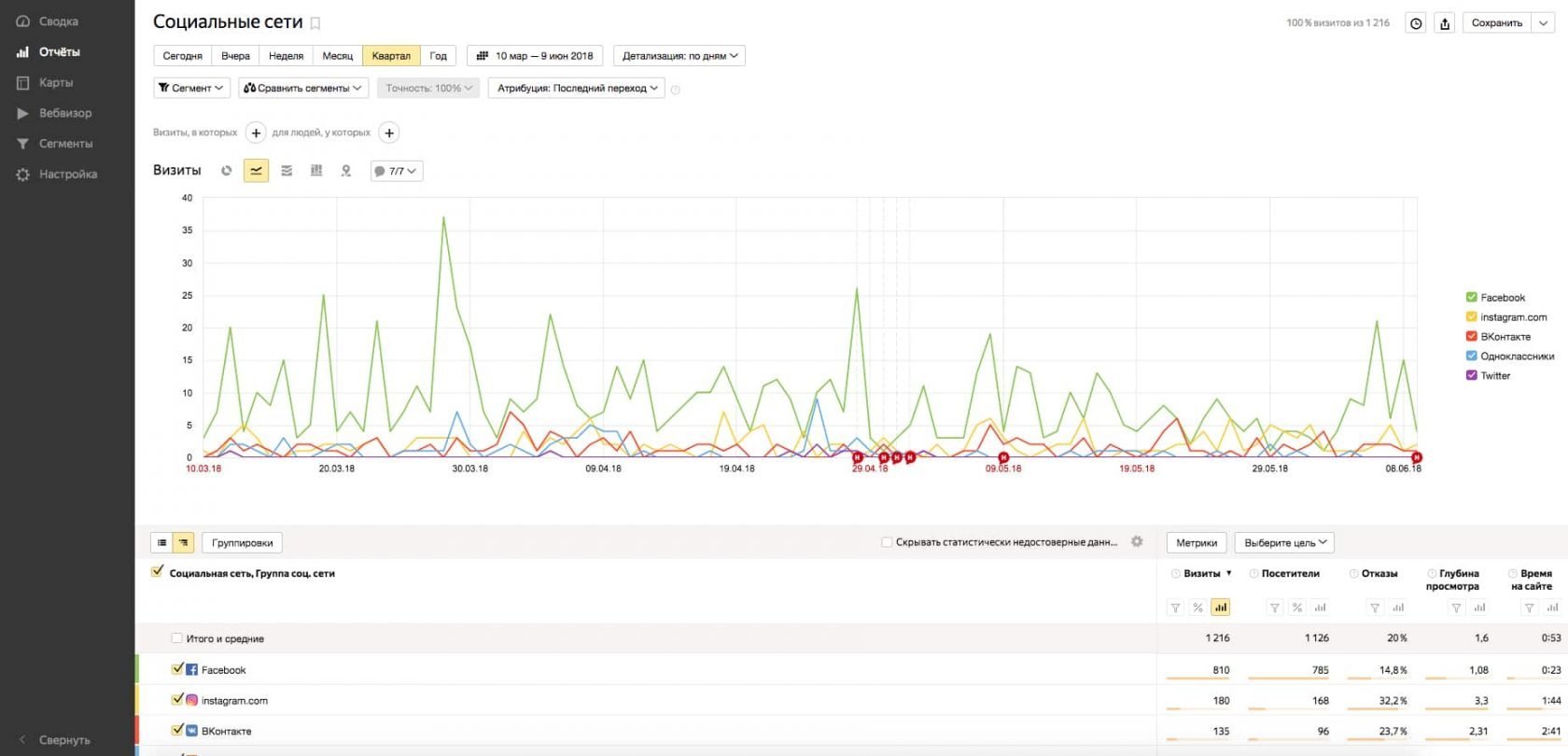Click the Группировки button
This screenshot has height=756, width=1568.
243,542
